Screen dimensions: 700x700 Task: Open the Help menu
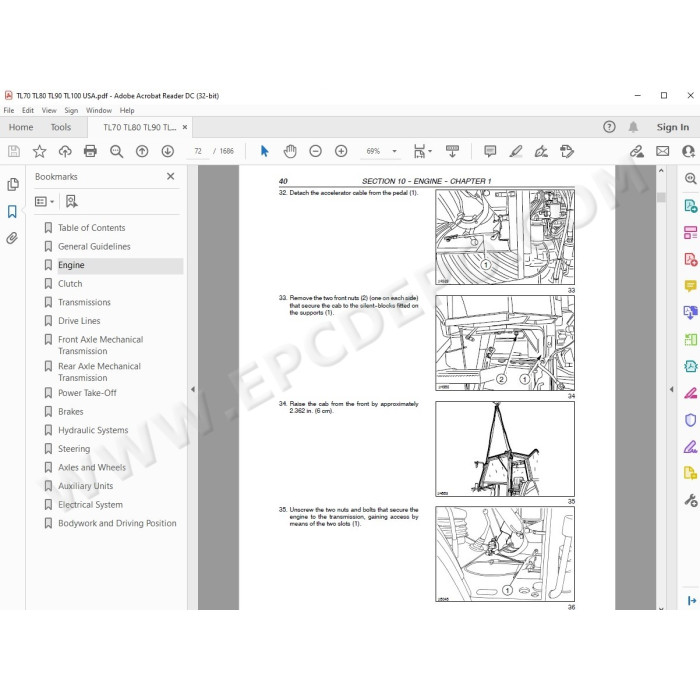click(x=127, y=110)
